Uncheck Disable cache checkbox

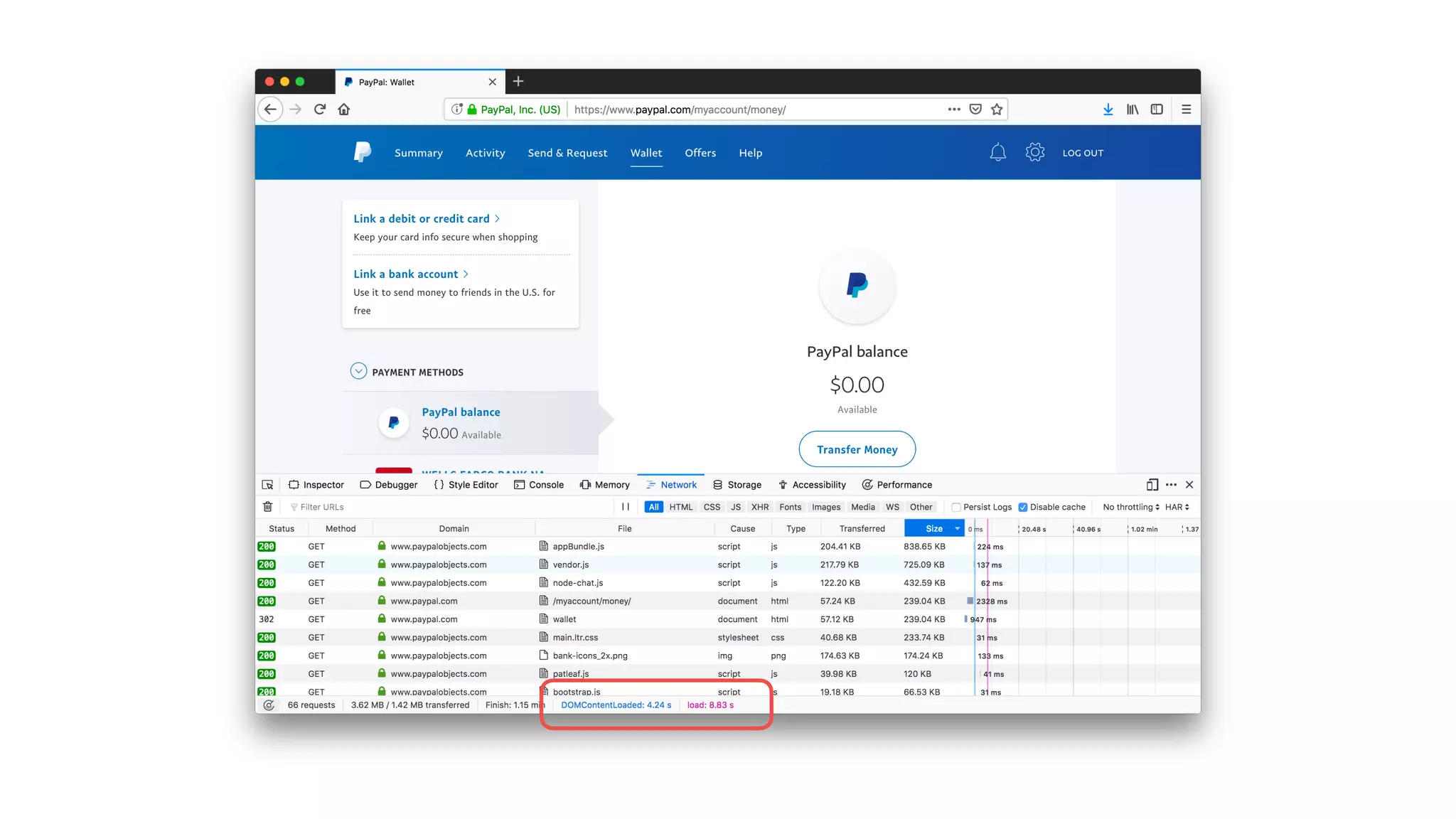(x=1022, y=507)
